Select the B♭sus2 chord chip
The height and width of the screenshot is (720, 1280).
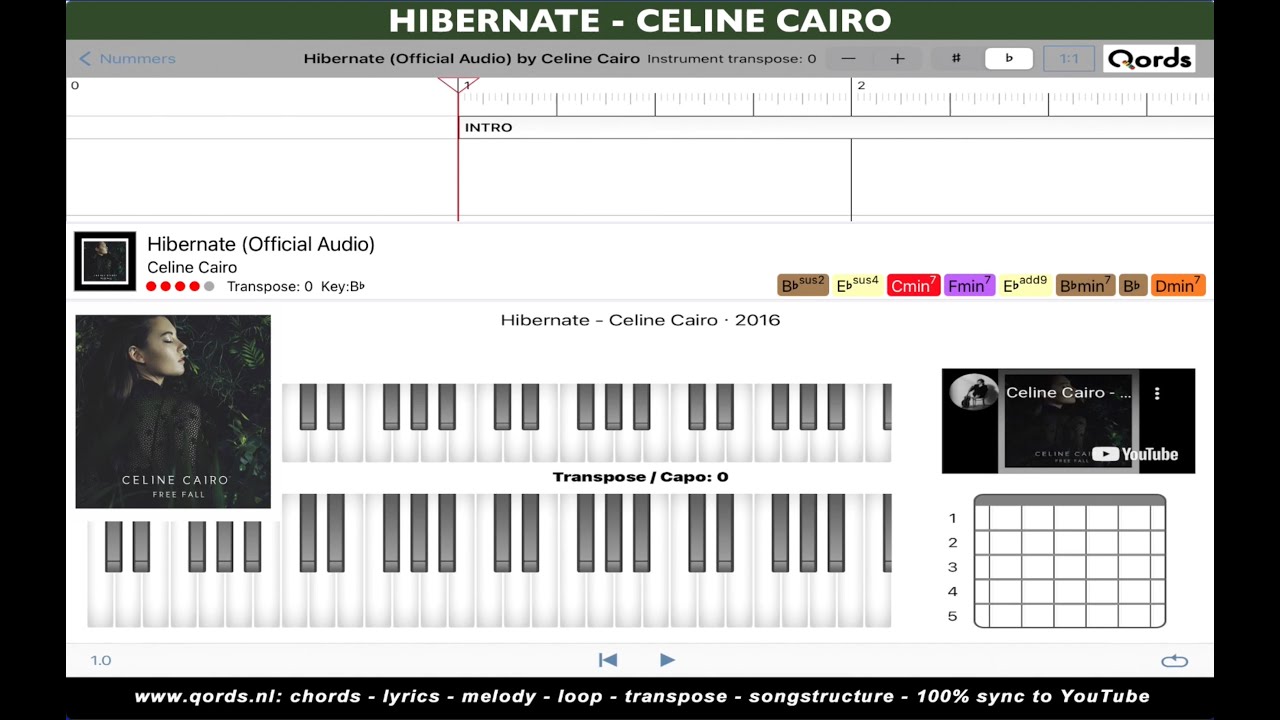click(803, 285)
